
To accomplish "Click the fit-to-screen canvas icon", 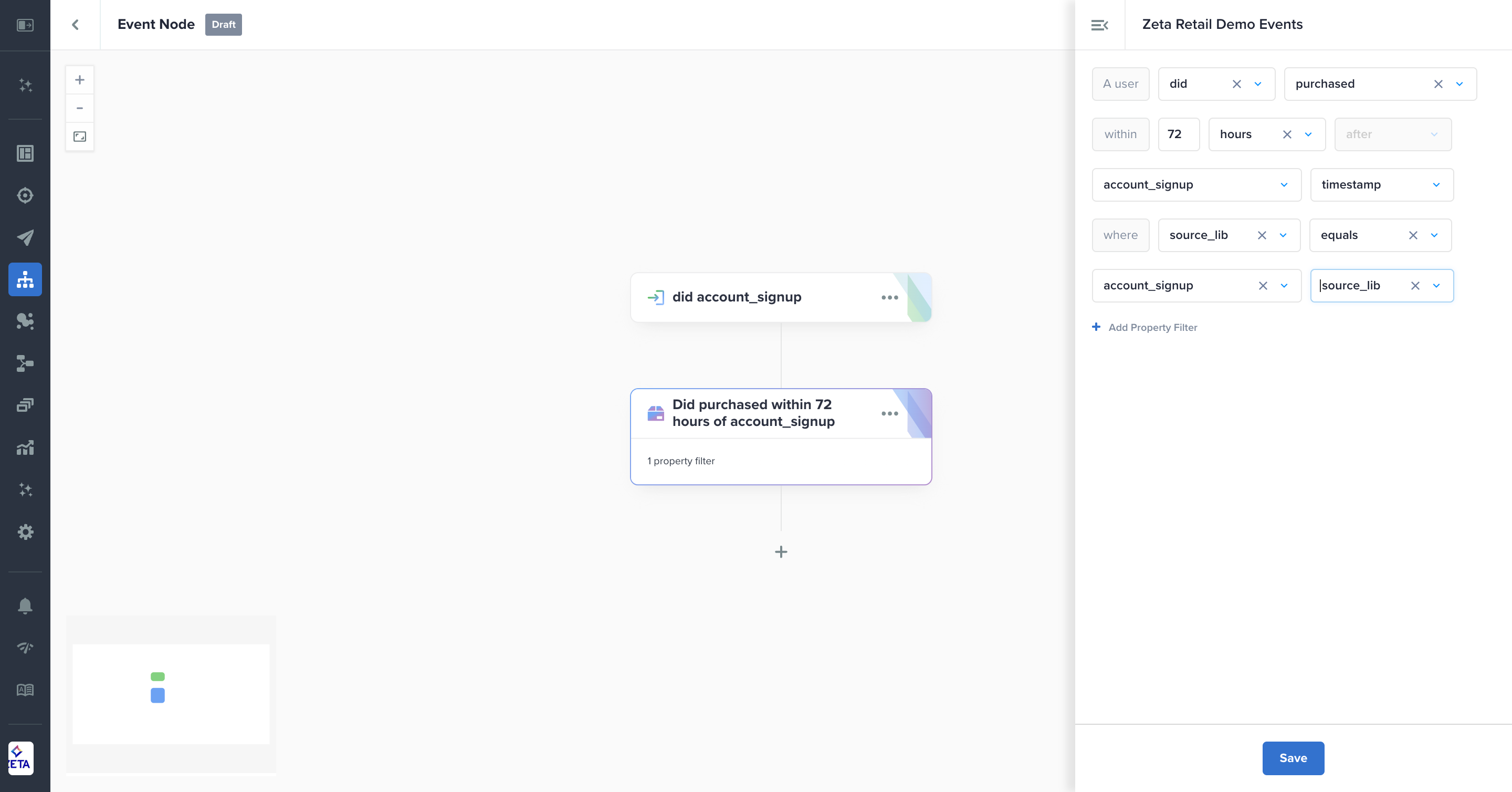I will 80,136.
